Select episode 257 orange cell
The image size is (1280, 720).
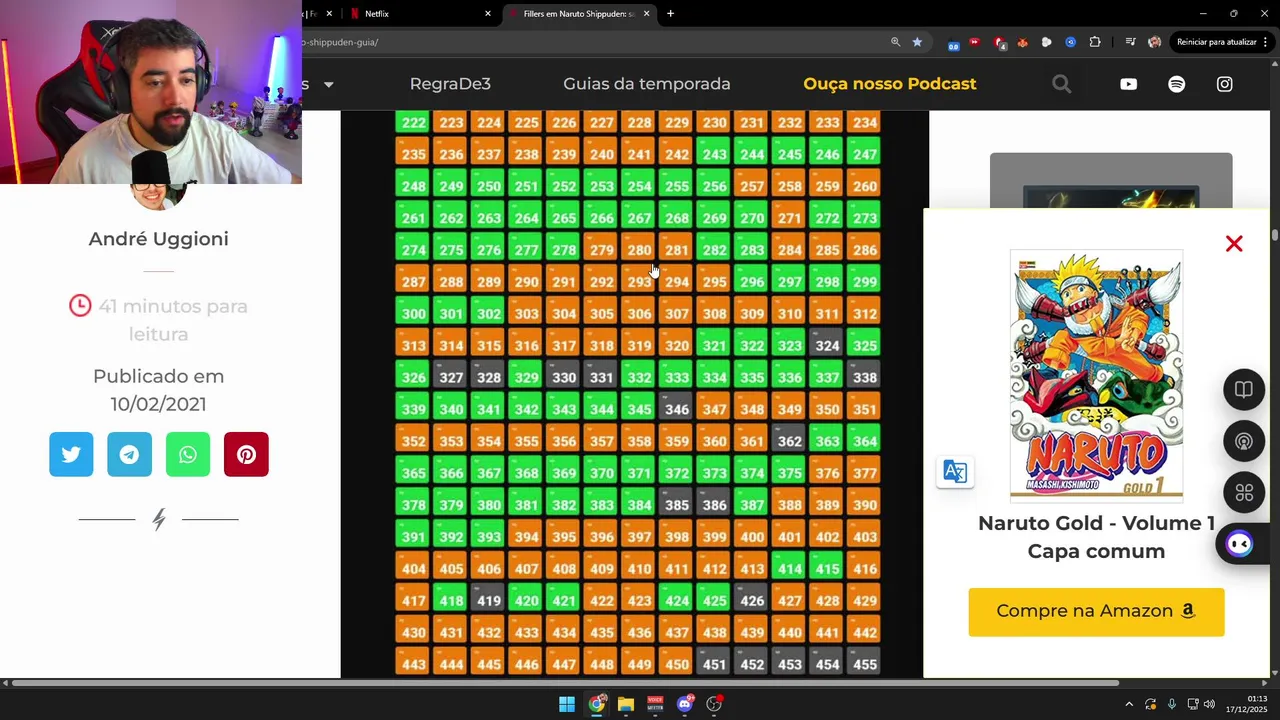[x=752, y=186]
